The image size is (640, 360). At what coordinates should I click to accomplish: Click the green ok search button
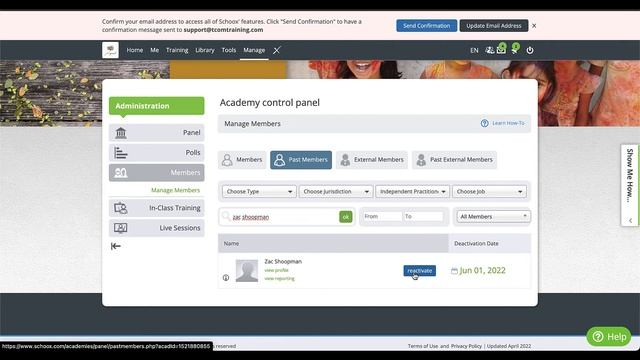click(346, 217)
